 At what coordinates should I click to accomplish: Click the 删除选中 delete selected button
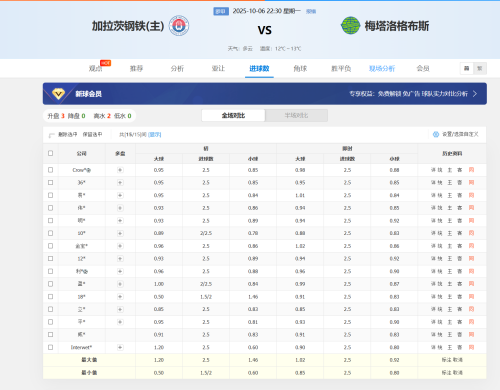coord(68,134)
